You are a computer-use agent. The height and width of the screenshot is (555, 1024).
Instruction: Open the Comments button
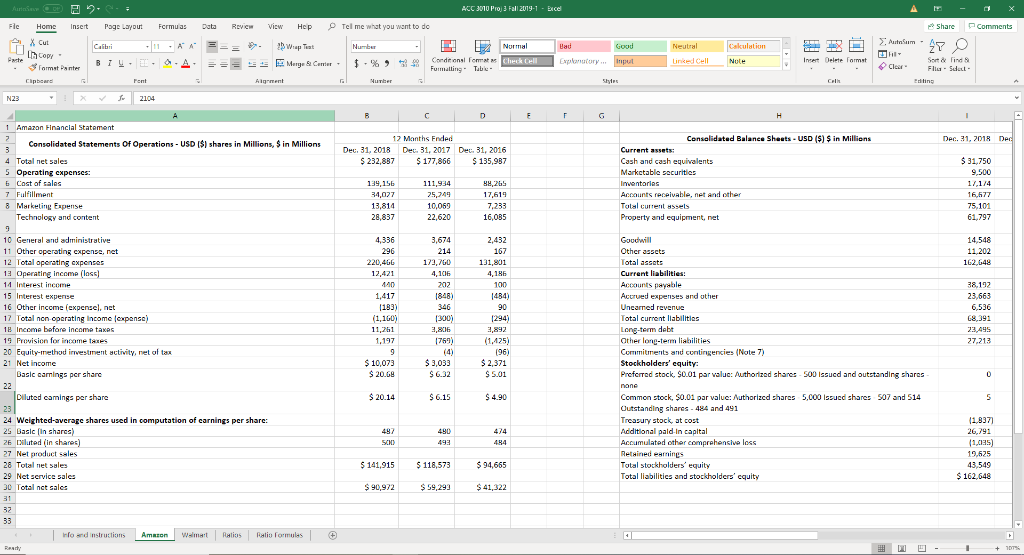click(990, 27)
